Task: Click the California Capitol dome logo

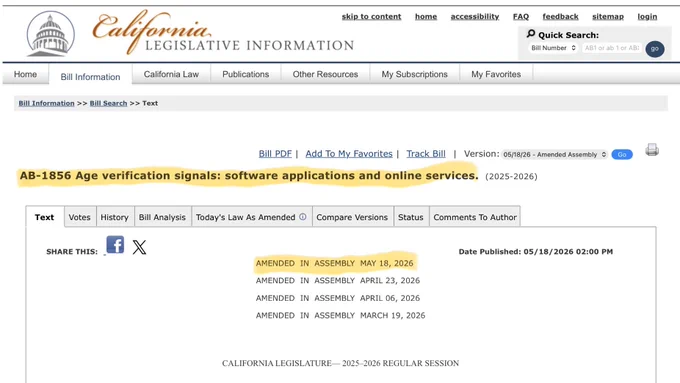Action: [50, 34]
